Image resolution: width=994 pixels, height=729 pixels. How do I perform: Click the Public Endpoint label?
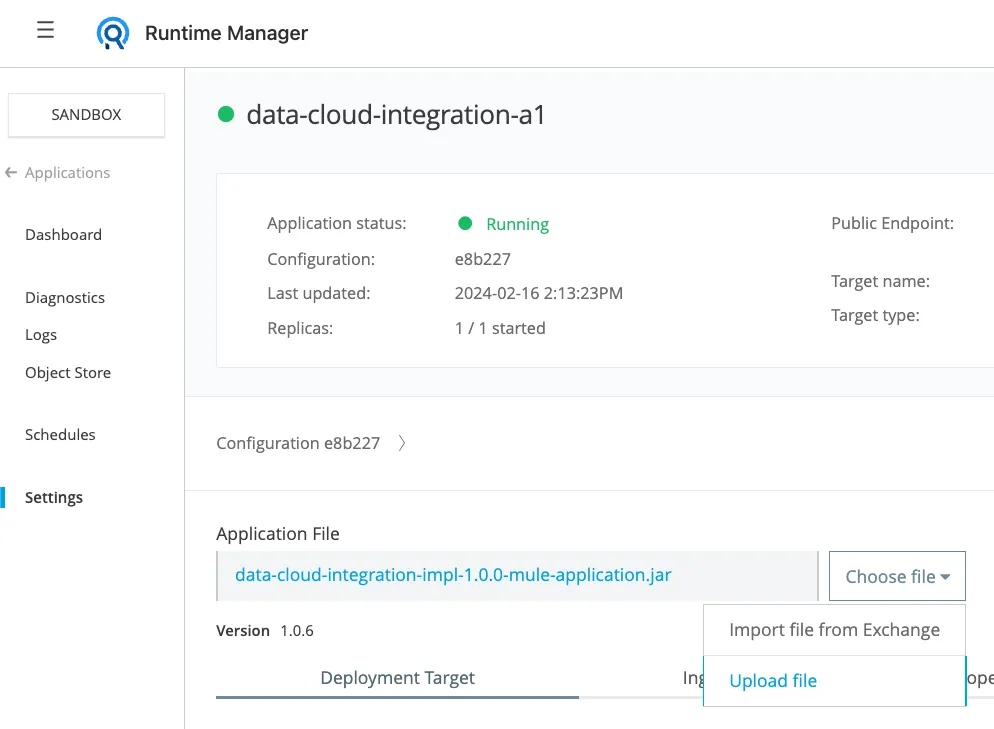[893, 223]
